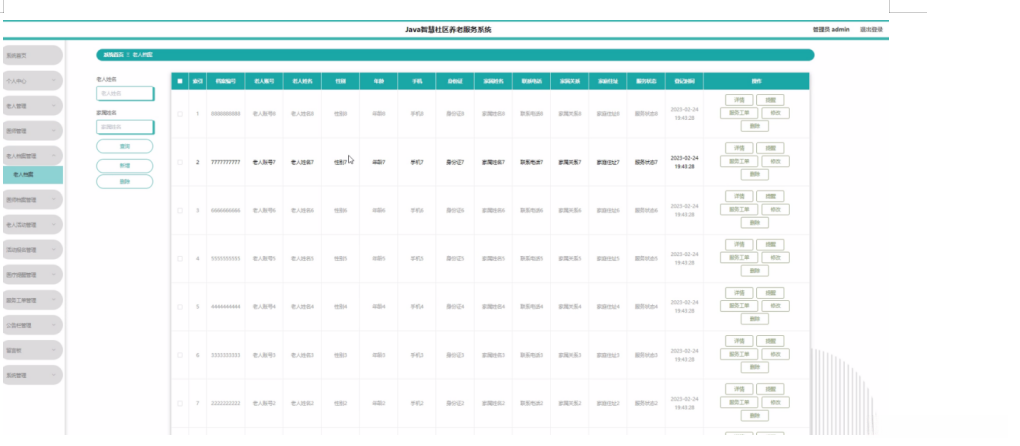
Task: Open 详情 for row 7777777777
Action: point(739,148)
